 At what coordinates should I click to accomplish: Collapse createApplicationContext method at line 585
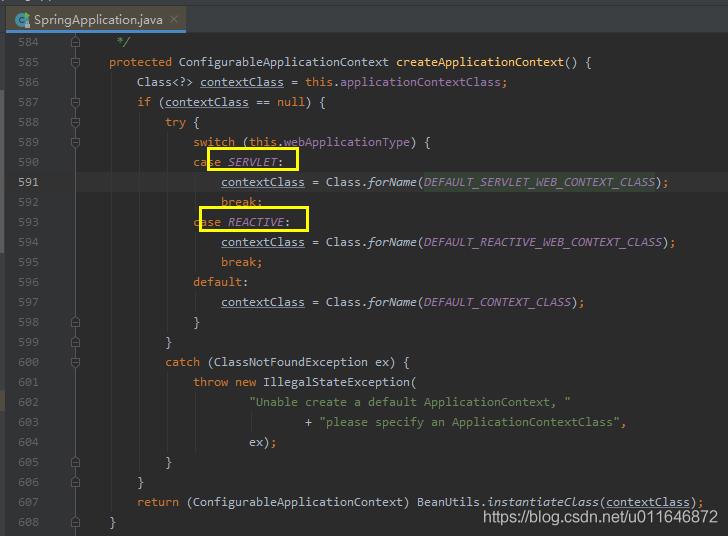coord(75,62)
